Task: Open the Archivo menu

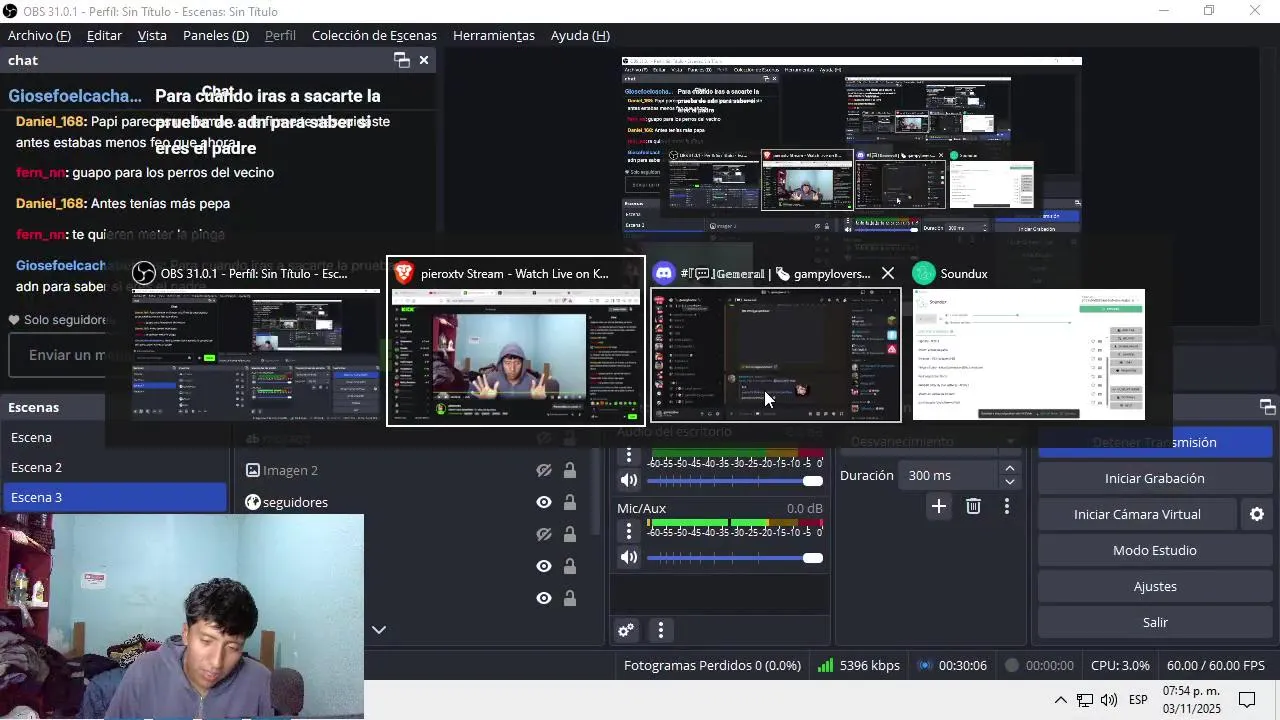Action: click(x=39, y=35)
